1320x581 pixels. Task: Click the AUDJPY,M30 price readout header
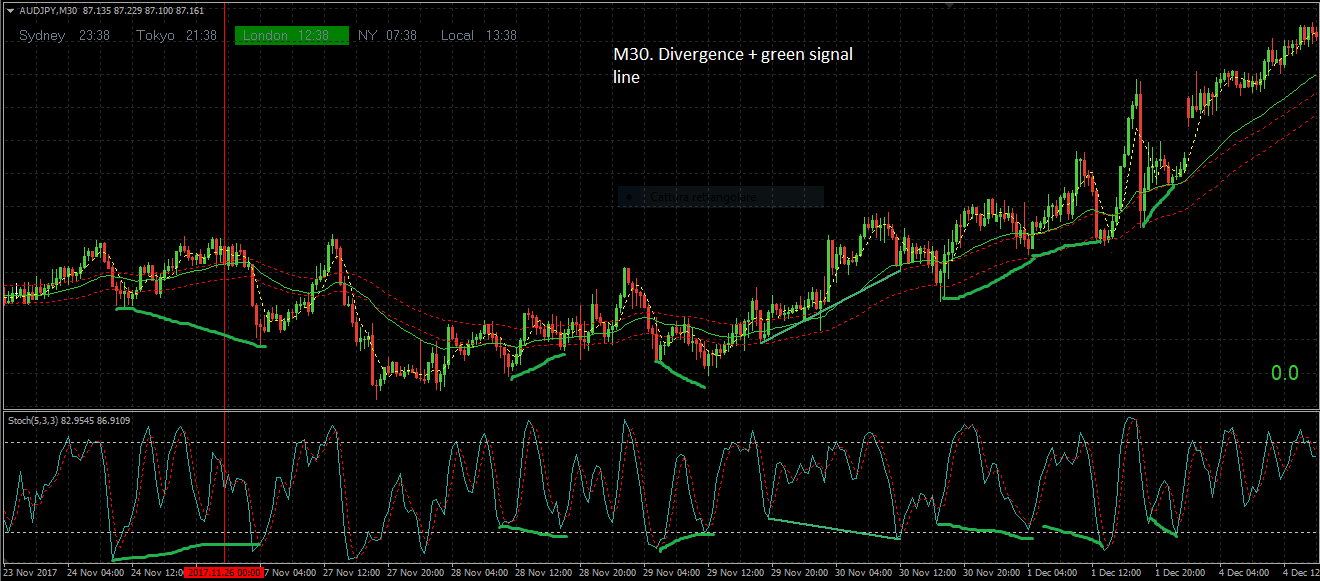pyautogui.click(x=111, y=11)
